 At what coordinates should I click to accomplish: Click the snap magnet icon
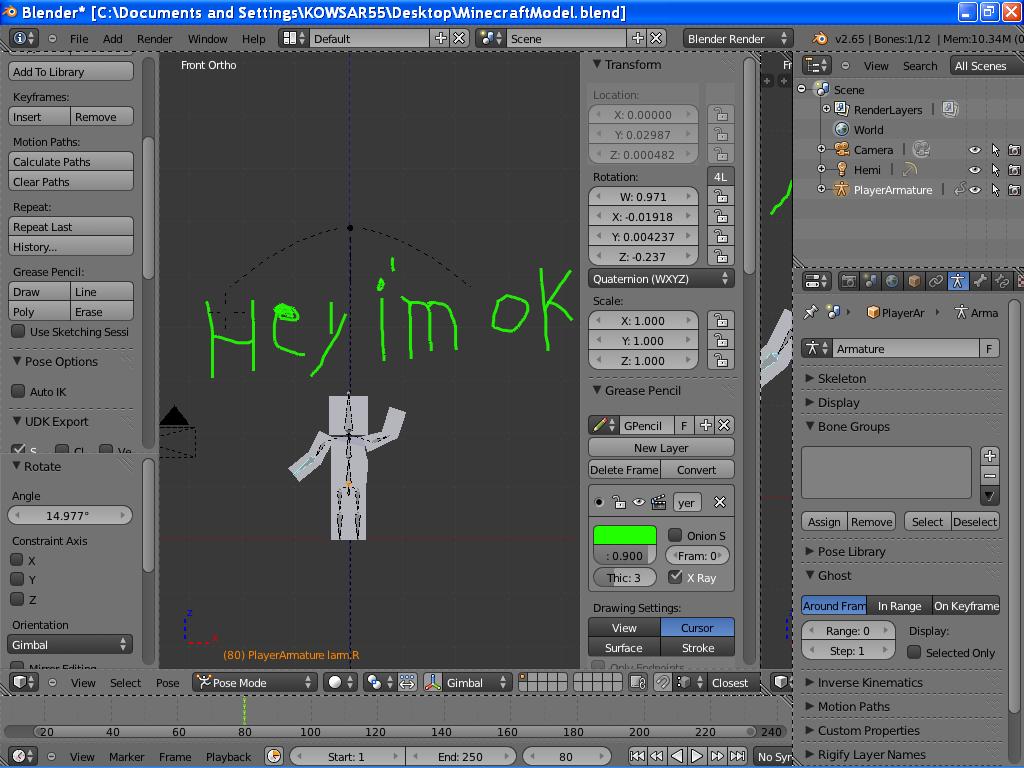click(663, 682)
